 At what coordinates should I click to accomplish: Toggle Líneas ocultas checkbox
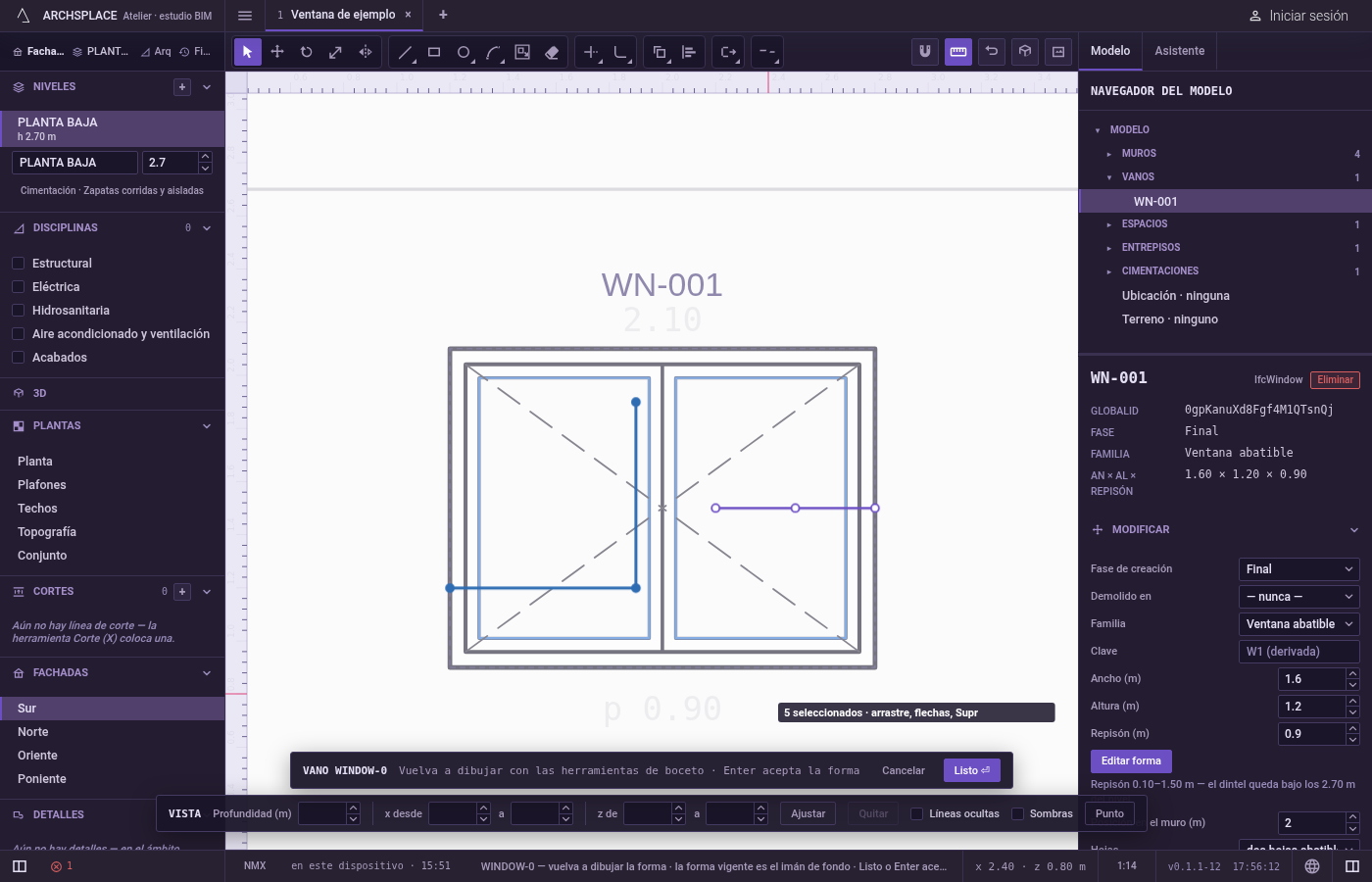pyautogui.click(x=916, y=813)
